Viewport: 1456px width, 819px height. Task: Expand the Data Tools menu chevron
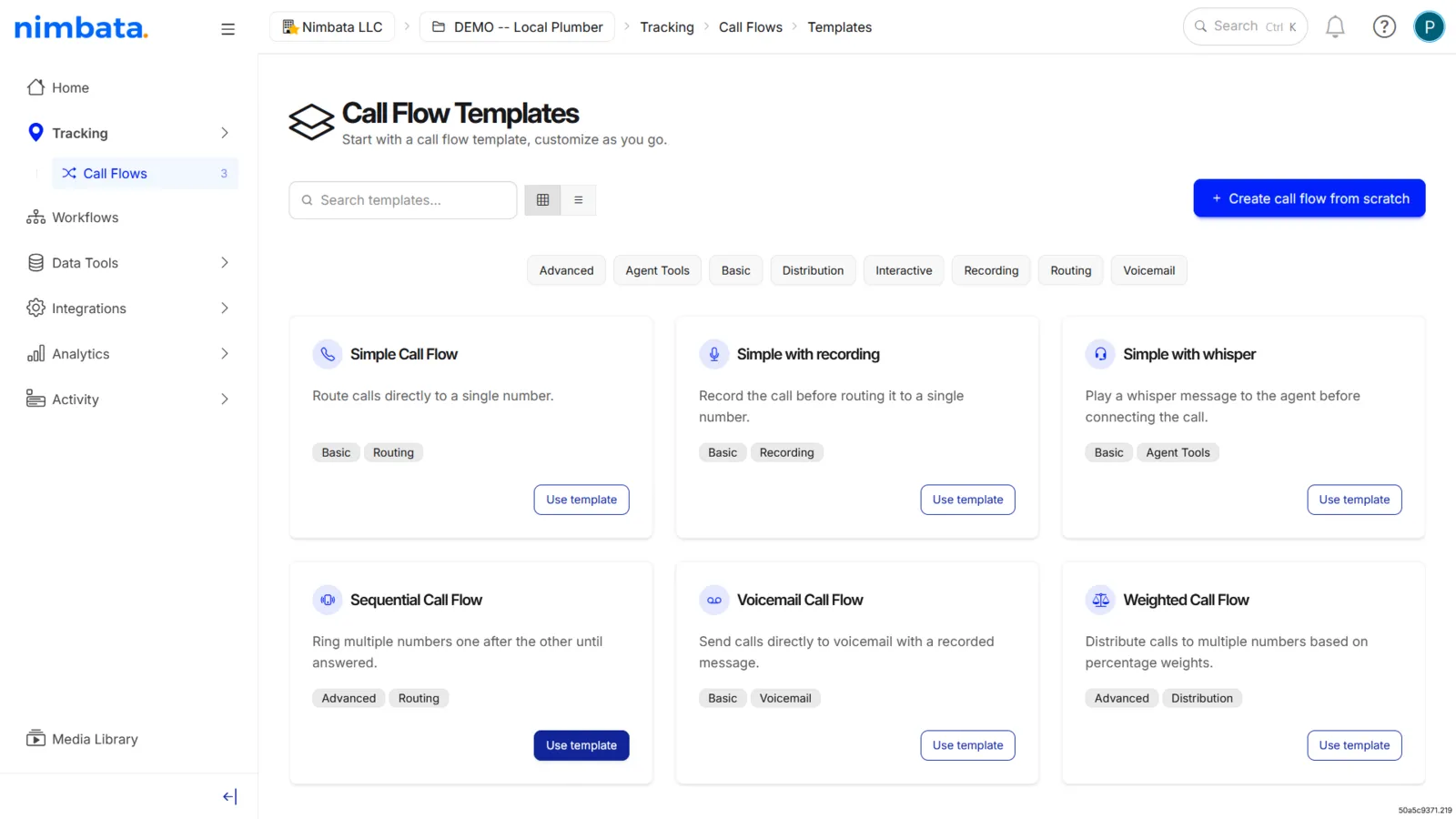225,263
